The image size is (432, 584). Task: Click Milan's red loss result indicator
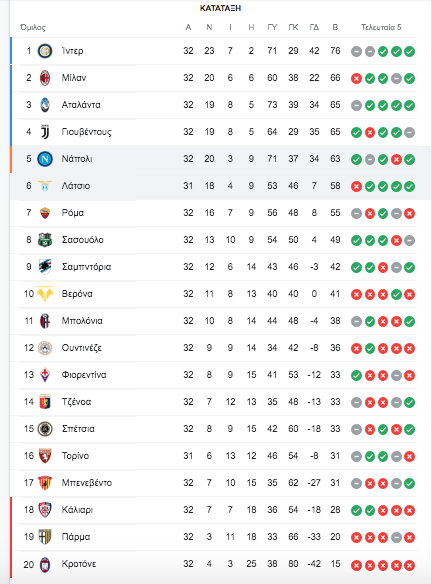356,79
